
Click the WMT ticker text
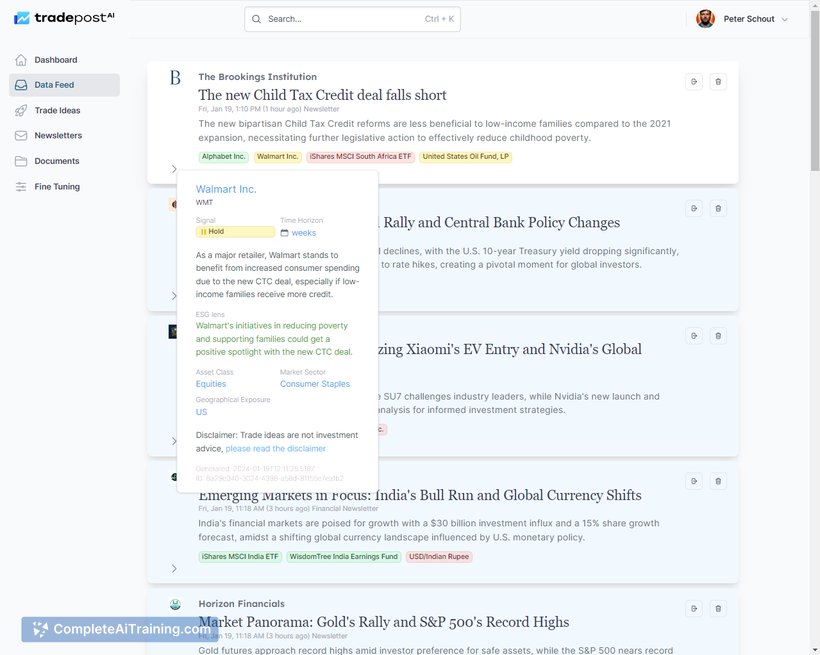[x=204, y=202]
